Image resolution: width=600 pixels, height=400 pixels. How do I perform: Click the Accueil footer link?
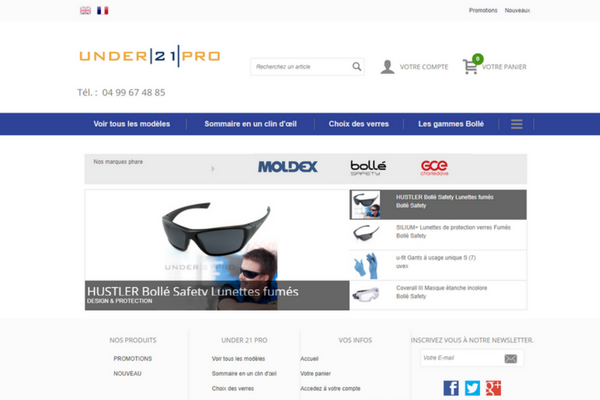point(309,359)
